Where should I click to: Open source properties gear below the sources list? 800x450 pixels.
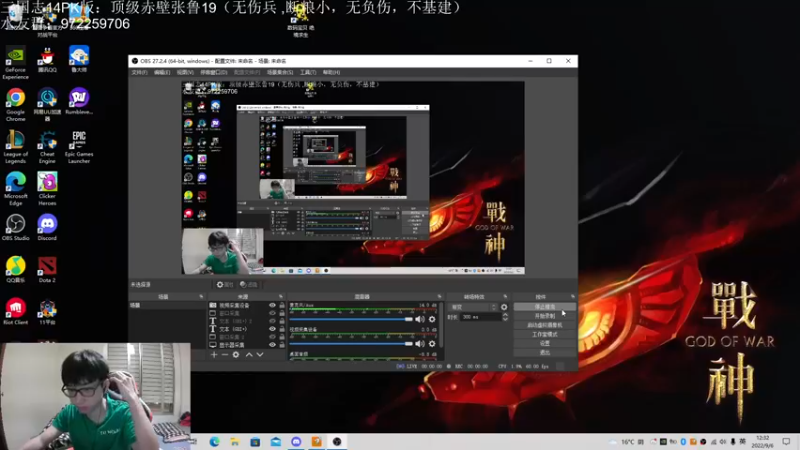[236, 355]
